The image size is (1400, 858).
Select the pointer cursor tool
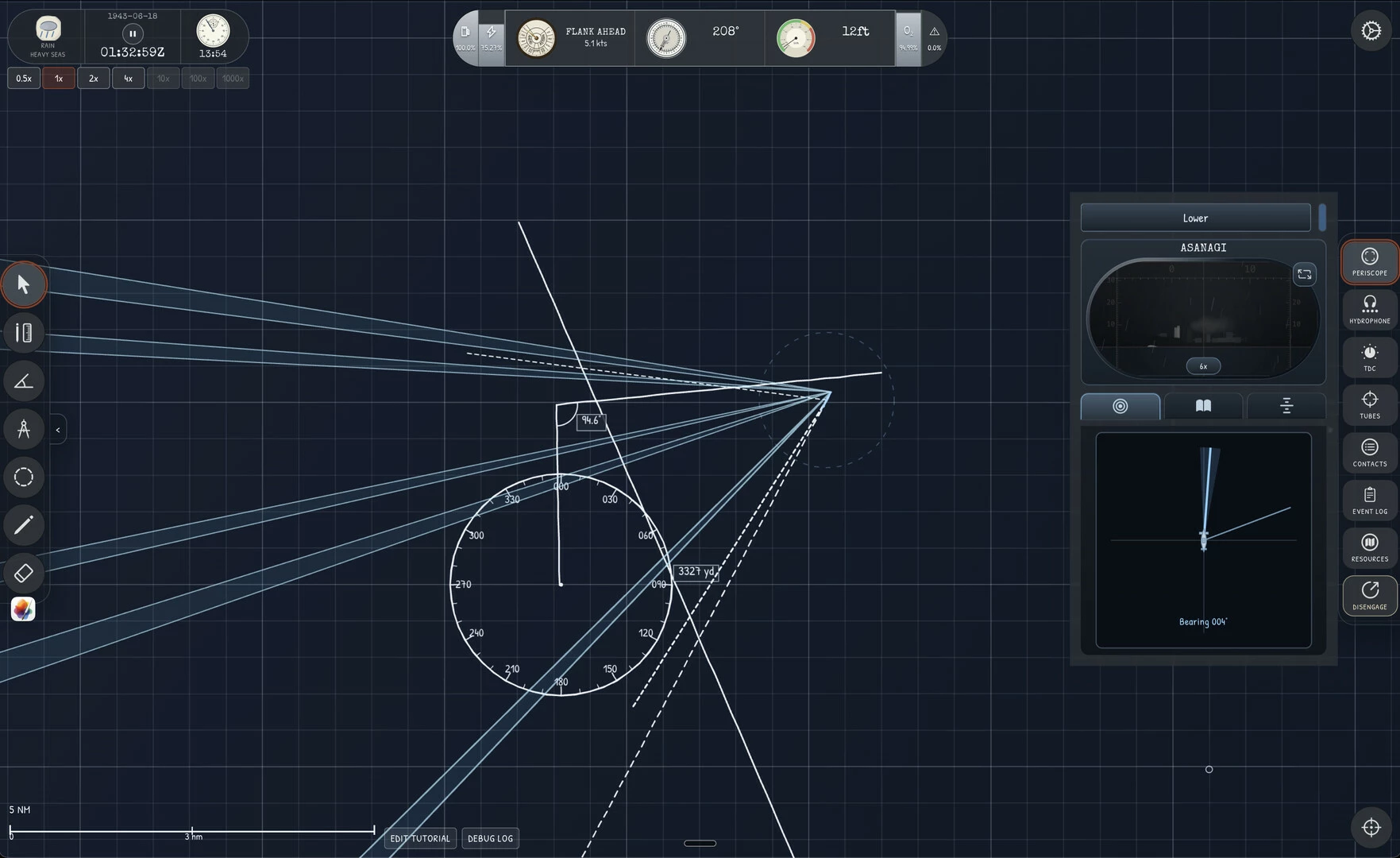[24, 284]
